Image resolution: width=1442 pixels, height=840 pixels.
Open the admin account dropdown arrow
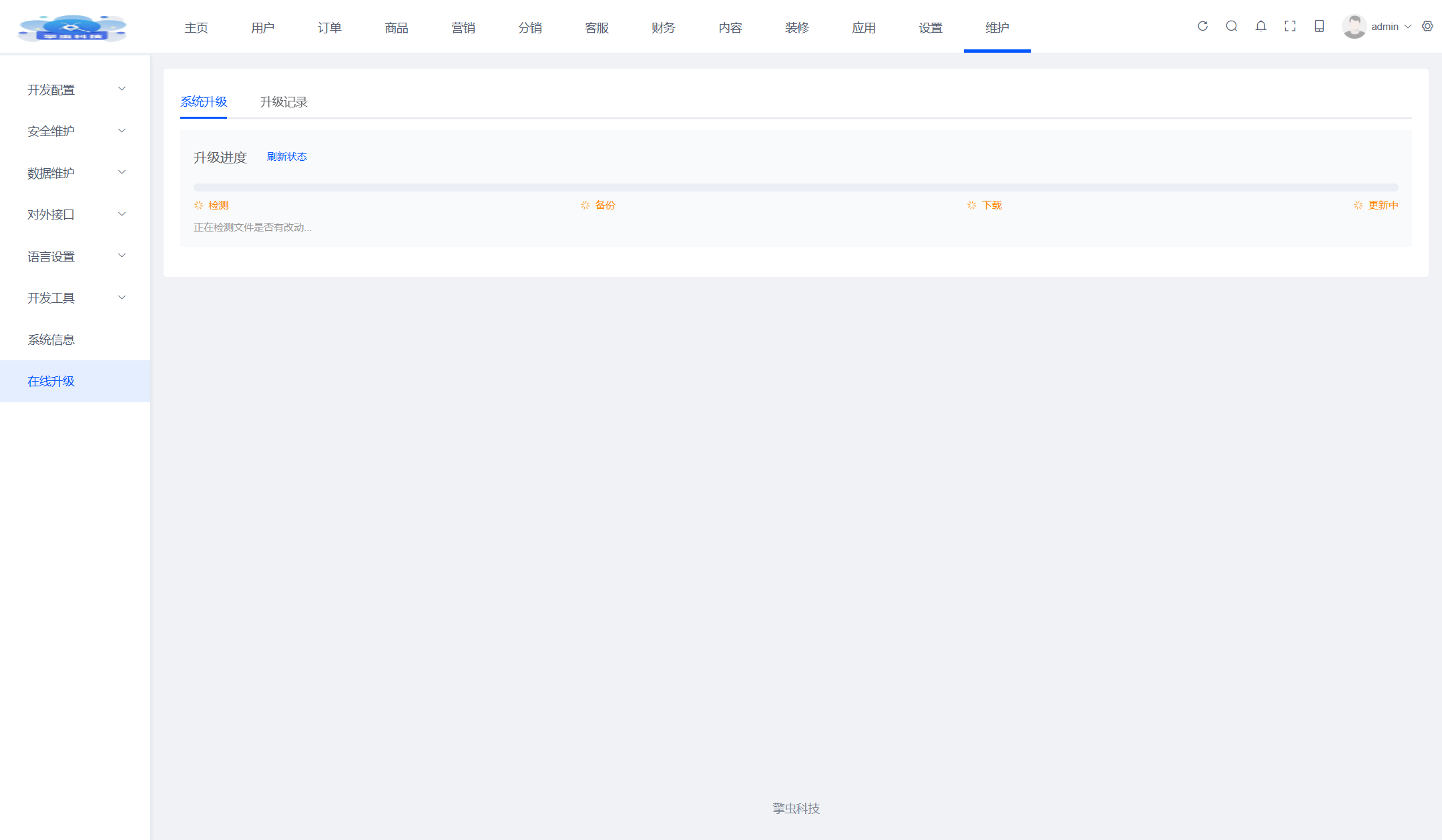pyautogui.click(x=1408, y=27)
